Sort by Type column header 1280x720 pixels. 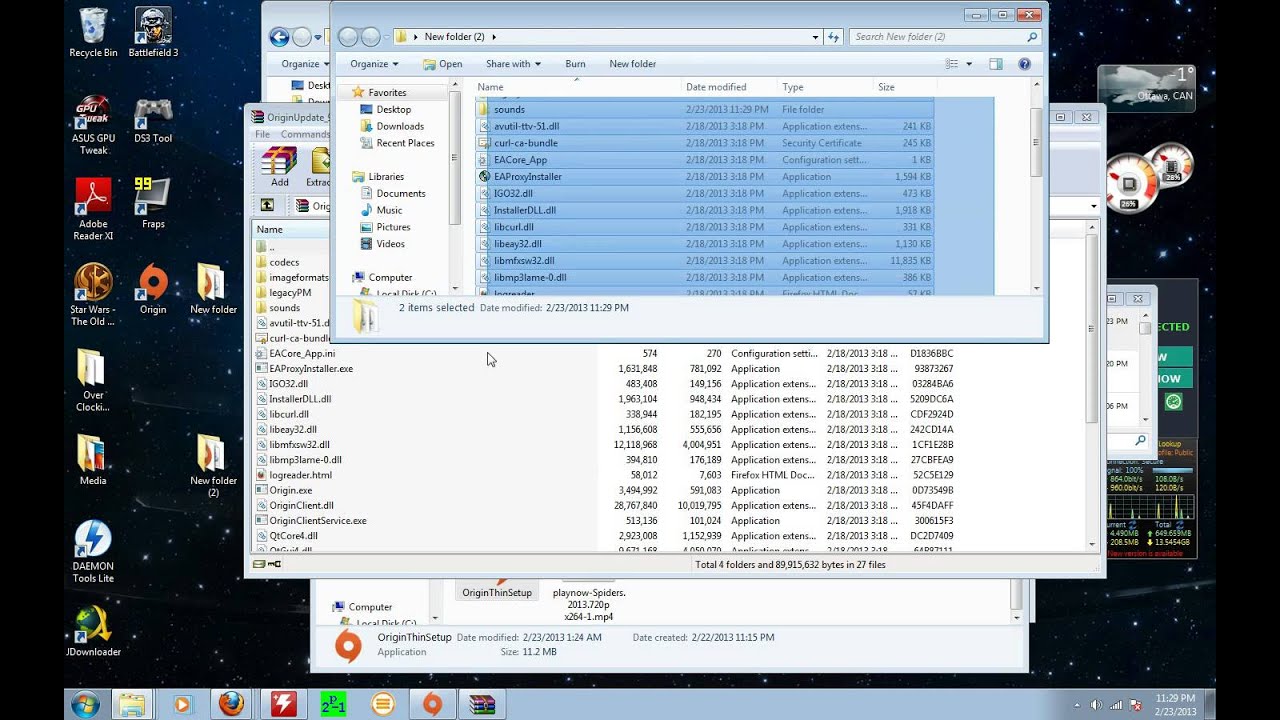(x=826, y=87)
